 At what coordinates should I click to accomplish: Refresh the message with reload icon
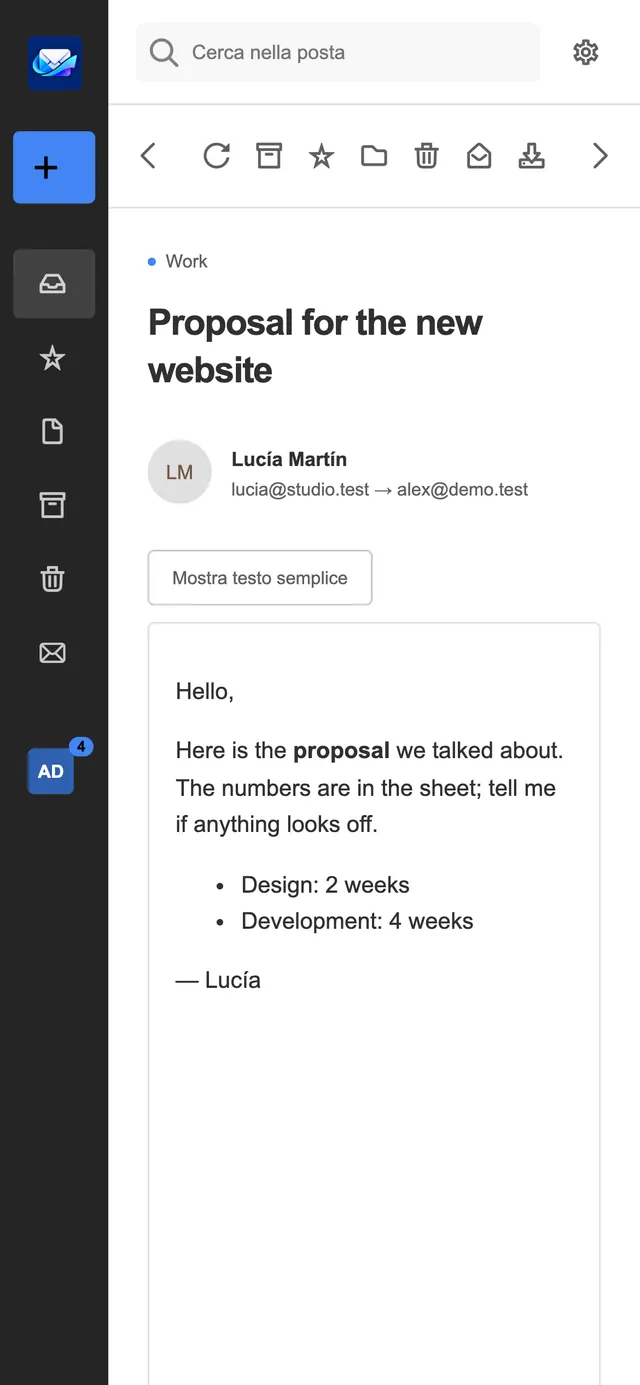[x=216, y=156]
